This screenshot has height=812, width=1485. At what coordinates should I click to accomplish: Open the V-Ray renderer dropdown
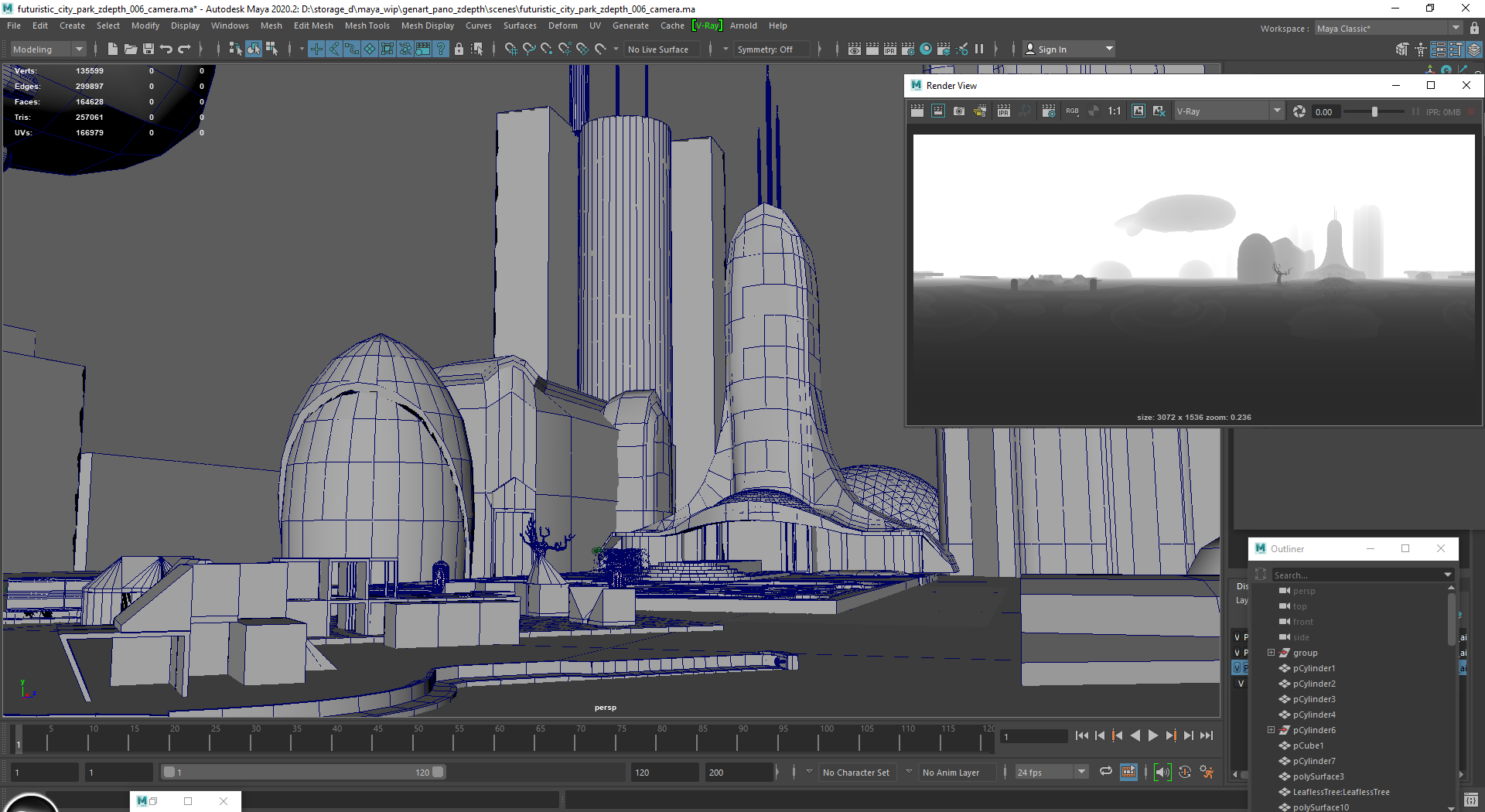[x=1278, y=111]
